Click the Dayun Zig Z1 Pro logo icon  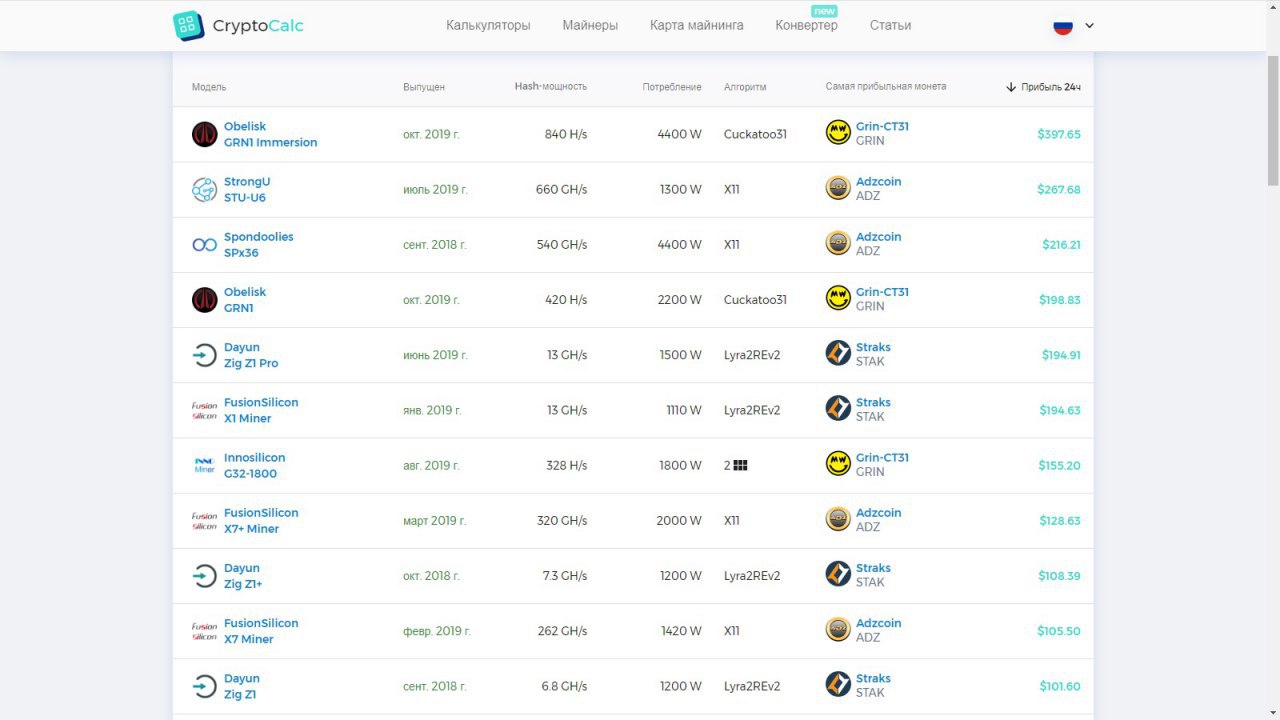pos(205,354)
